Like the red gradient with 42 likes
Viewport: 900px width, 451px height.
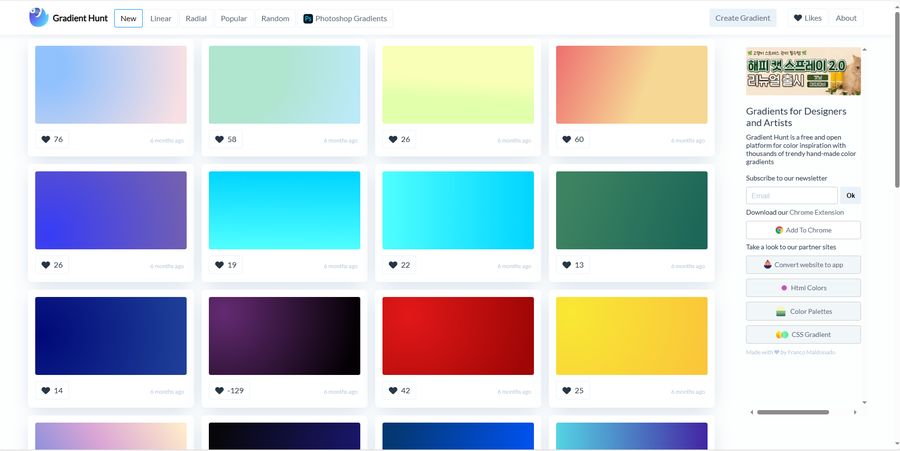pos(399,391)
